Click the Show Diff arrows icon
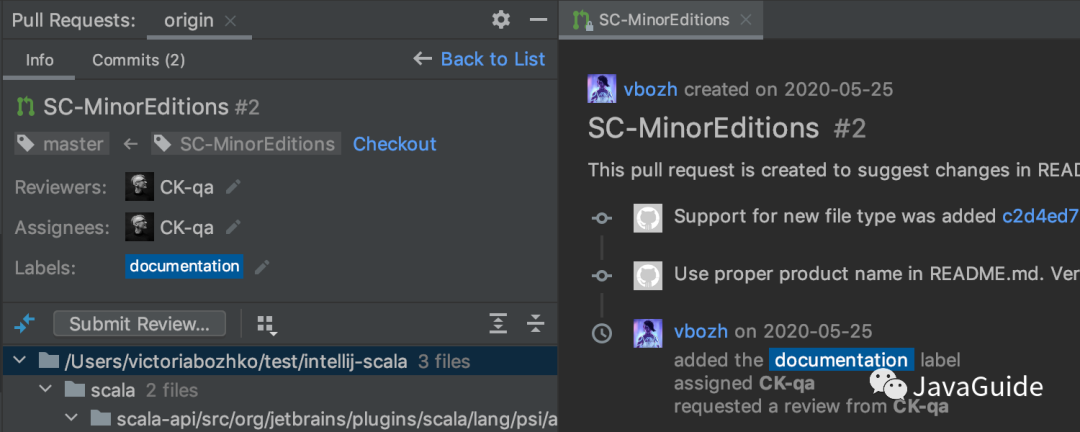Screen dimensions: 1080x432 click(x=25, y=323)
